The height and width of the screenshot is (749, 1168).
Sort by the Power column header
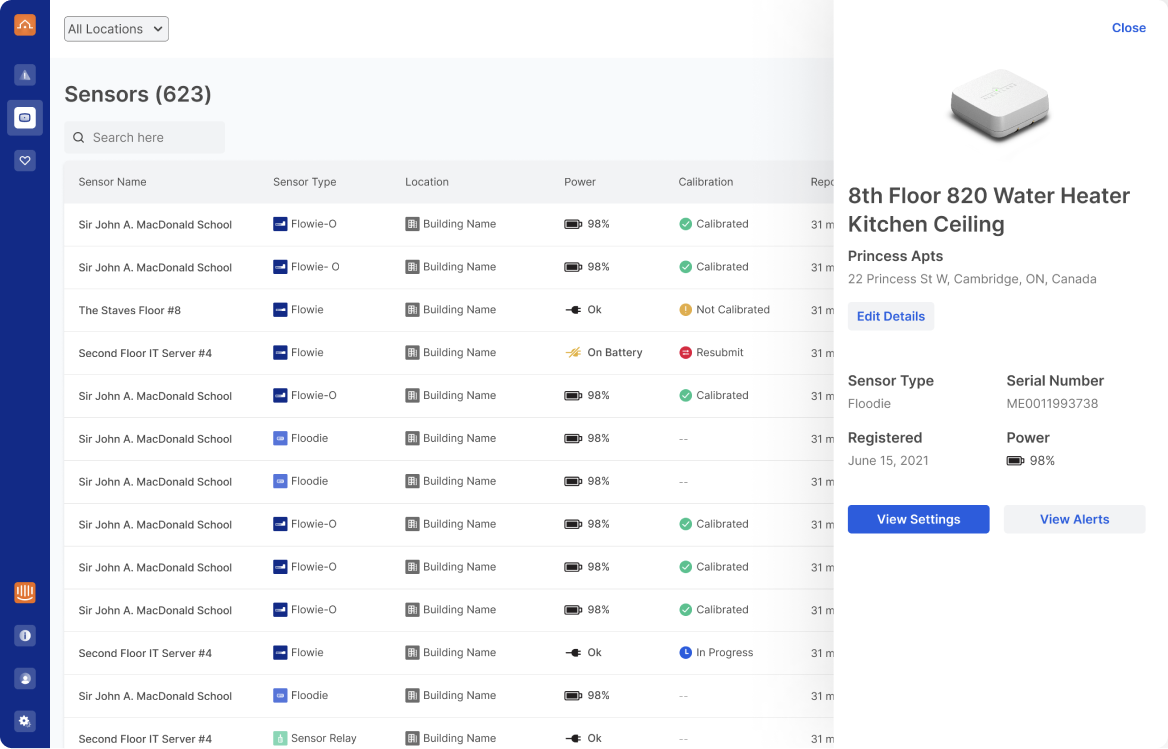coord(580,182)
